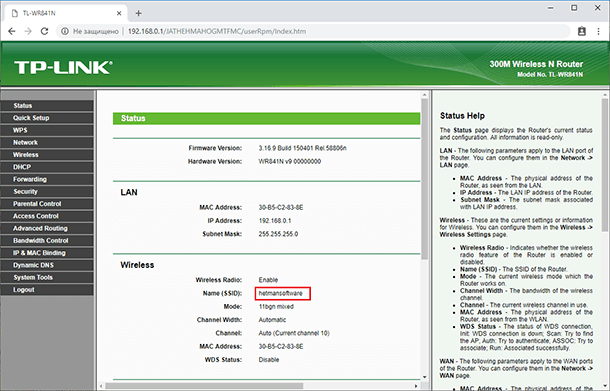Click the browser forward arrow
This screenshot has width=610, height=391.
point(28,32)
